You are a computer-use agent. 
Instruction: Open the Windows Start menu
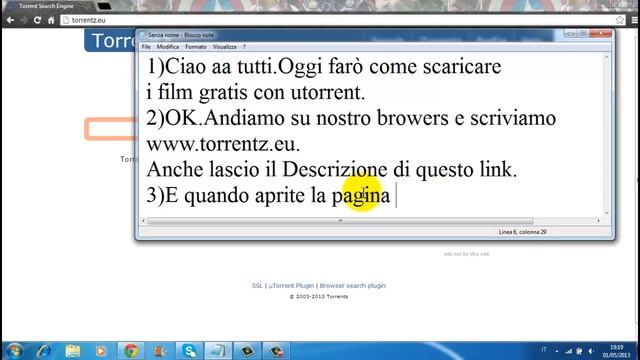tap(14, 351)
